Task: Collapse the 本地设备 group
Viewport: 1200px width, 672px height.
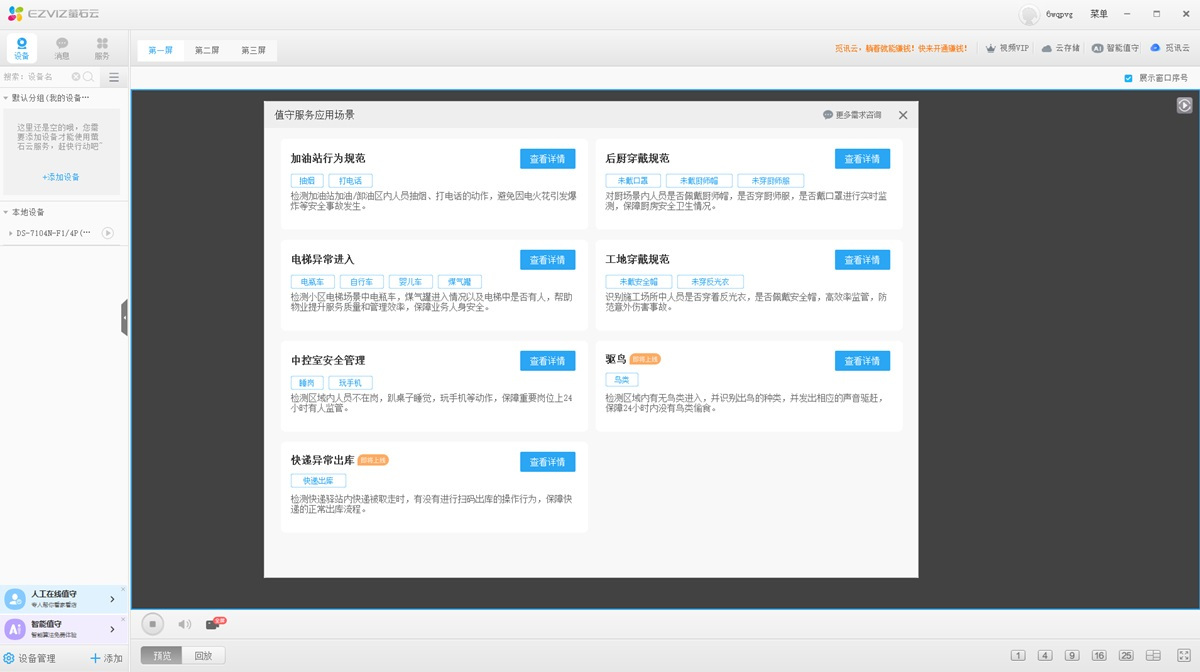Action: point(6,212)
